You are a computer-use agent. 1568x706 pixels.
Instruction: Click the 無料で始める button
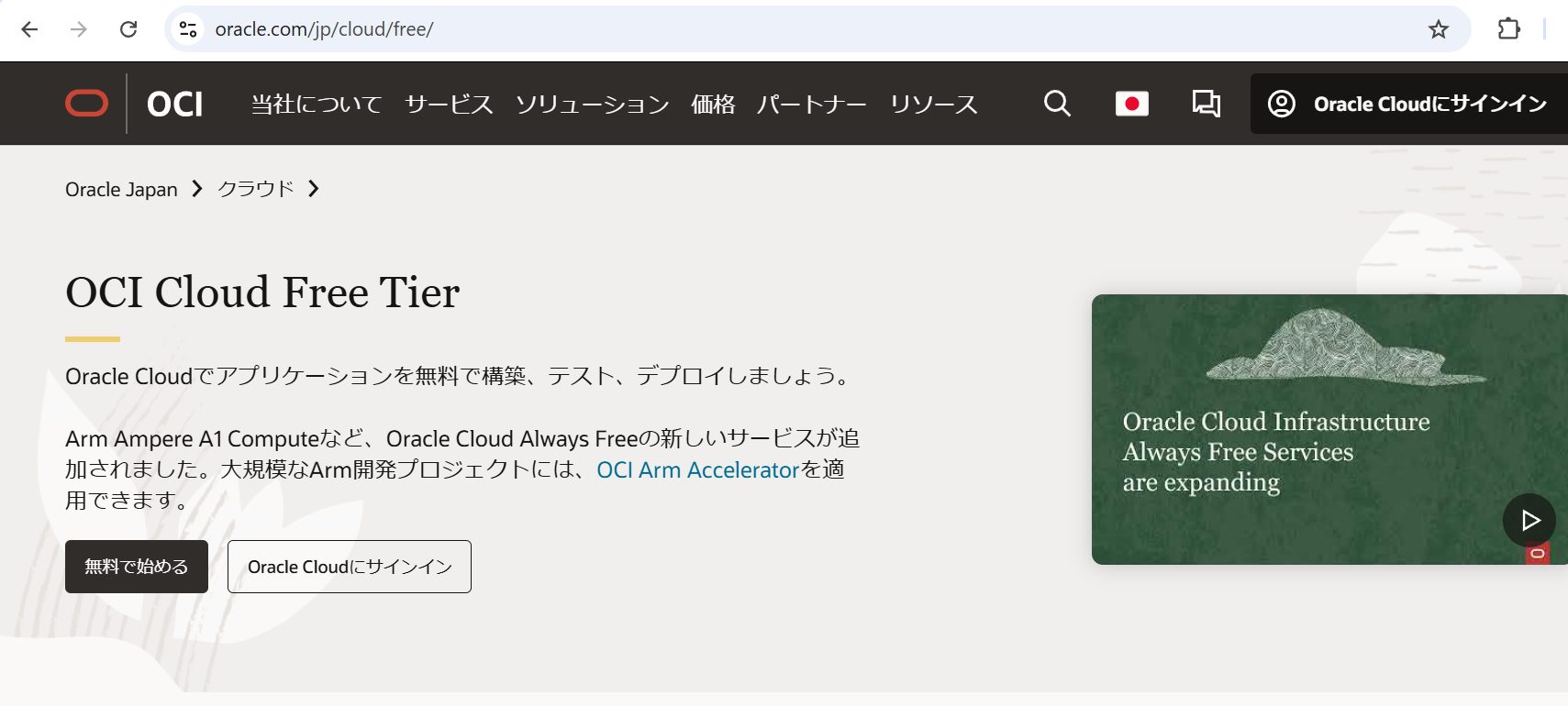pyautogui.click(x=137, y=567)
